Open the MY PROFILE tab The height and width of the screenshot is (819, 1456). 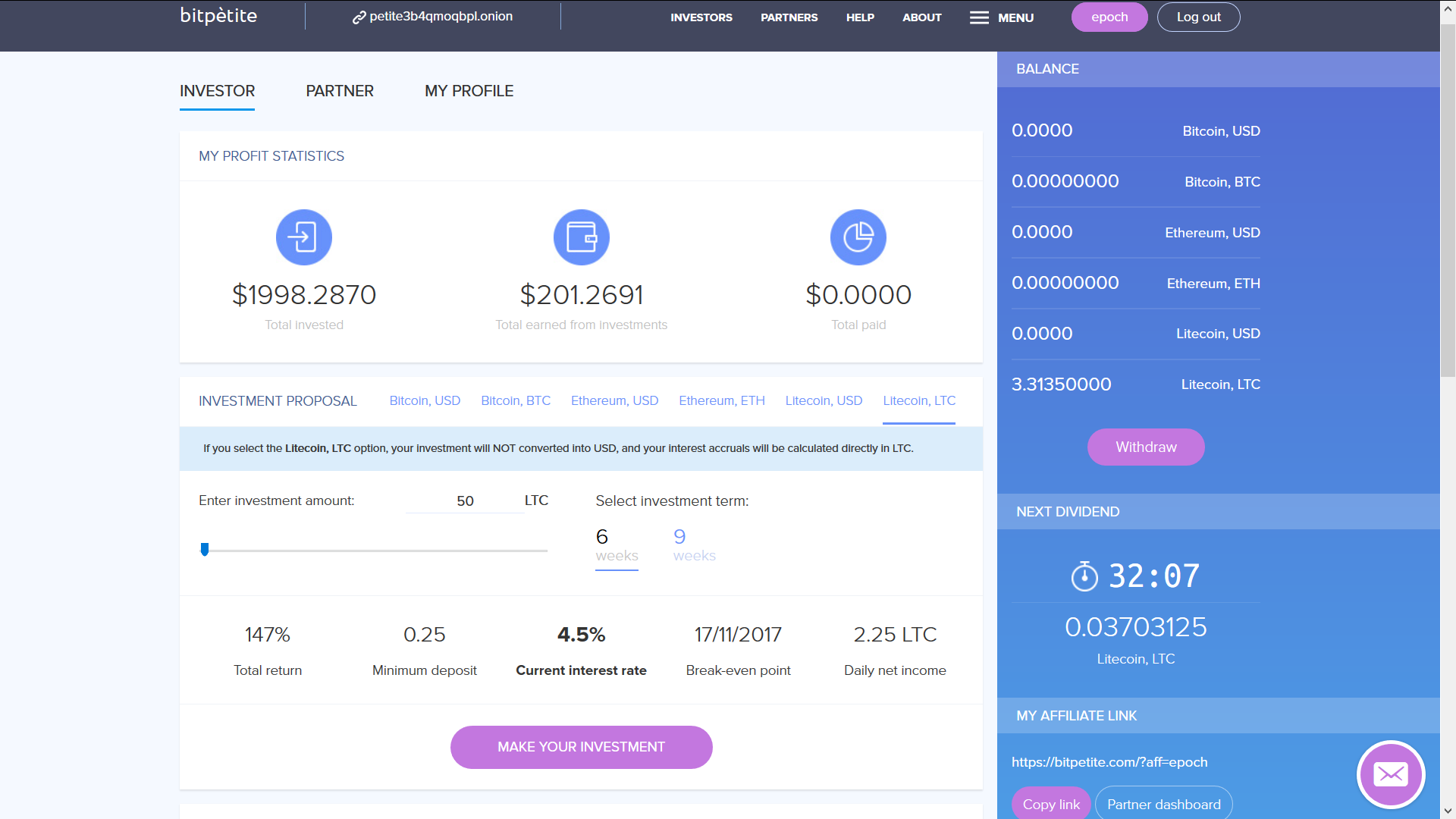coord(469,91)
